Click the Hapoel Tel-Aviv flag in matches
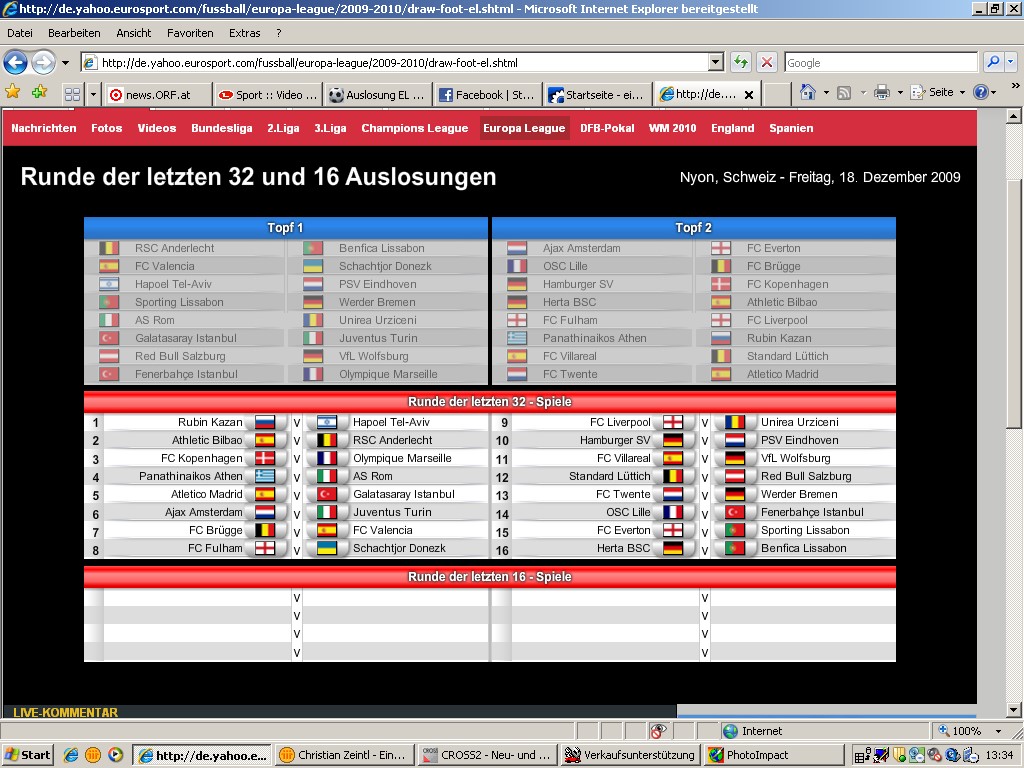This screenshot has width=1024, height=768. [x=327, y=422]
